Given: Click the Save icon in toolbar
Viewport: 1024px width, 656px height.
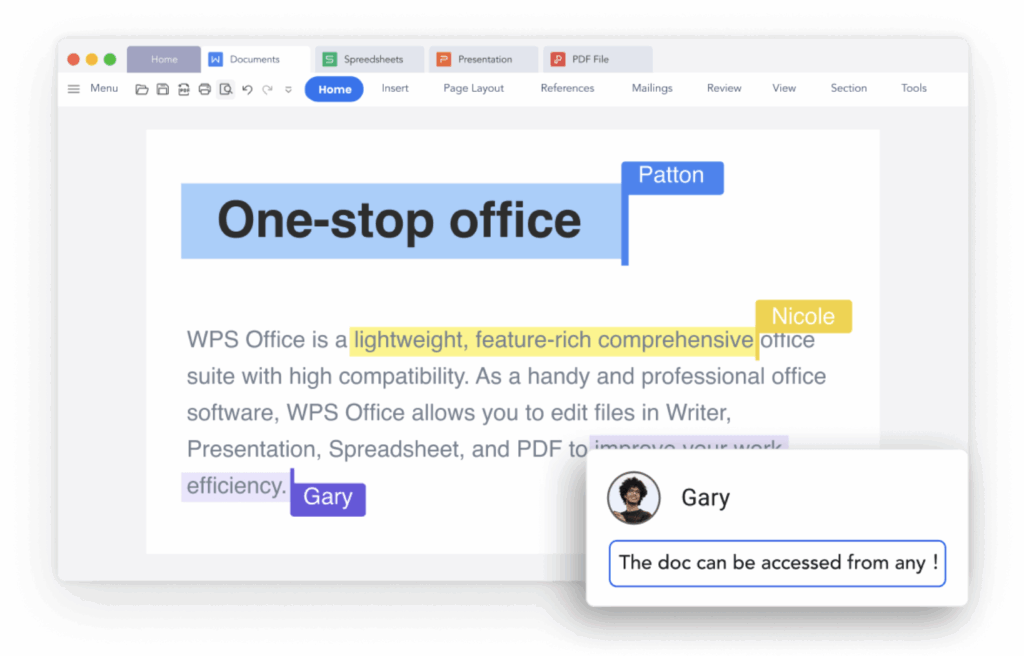Looking at the screenshot, I should pos(163,89).
